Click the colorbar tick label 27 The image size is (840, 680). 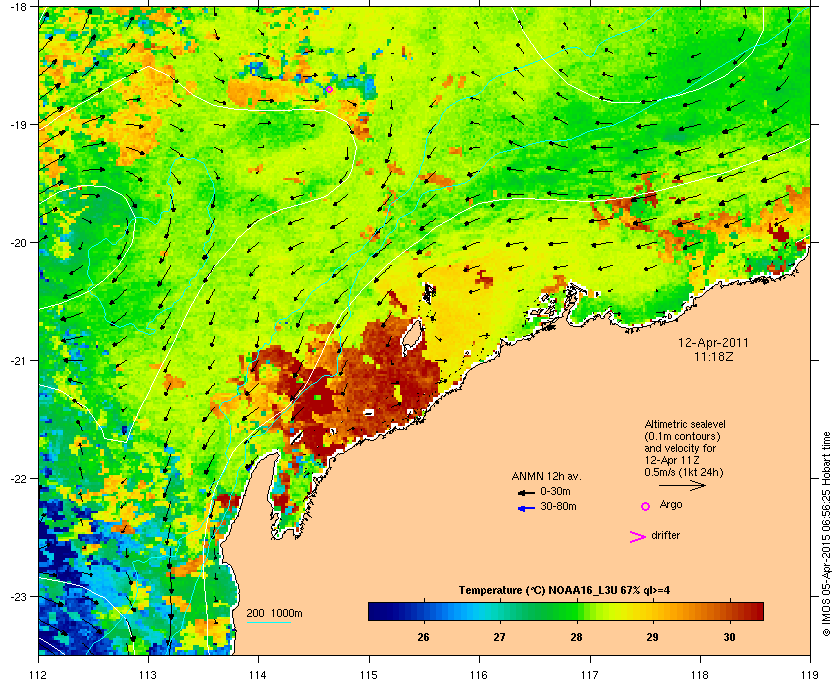tap(499, 638)
